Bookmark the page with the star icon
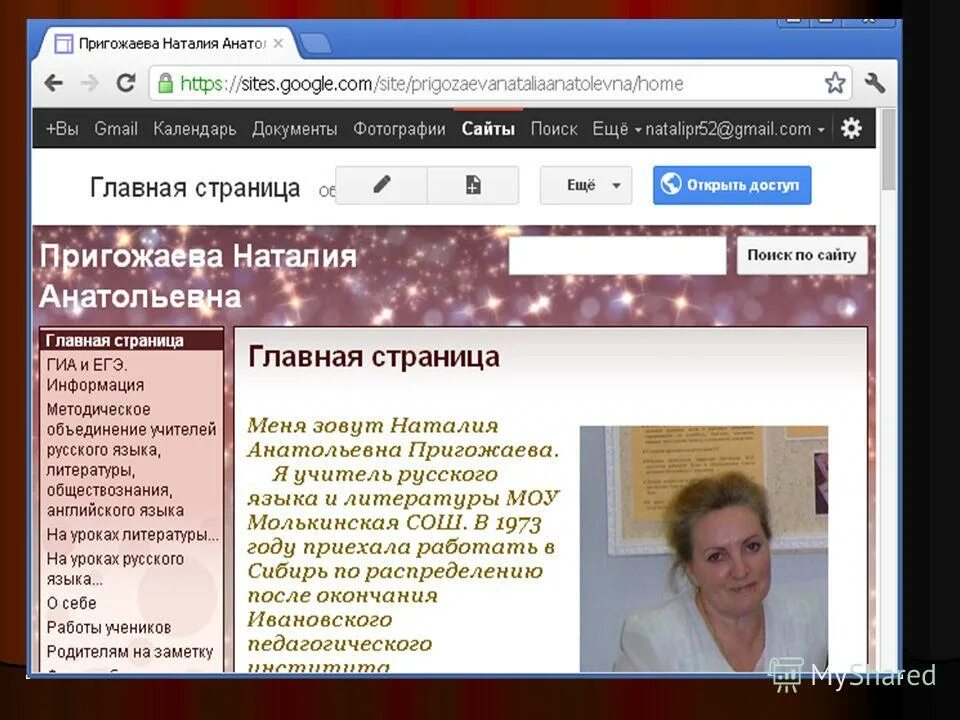 834,84
